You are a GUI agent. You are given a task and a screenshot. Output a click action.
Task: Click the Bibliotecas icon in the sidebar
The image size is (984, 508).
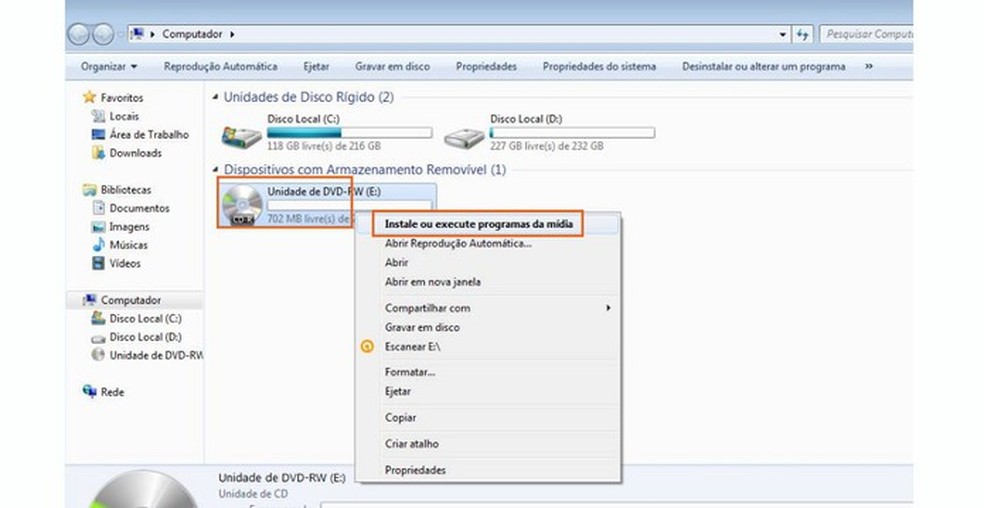(90, 190)
